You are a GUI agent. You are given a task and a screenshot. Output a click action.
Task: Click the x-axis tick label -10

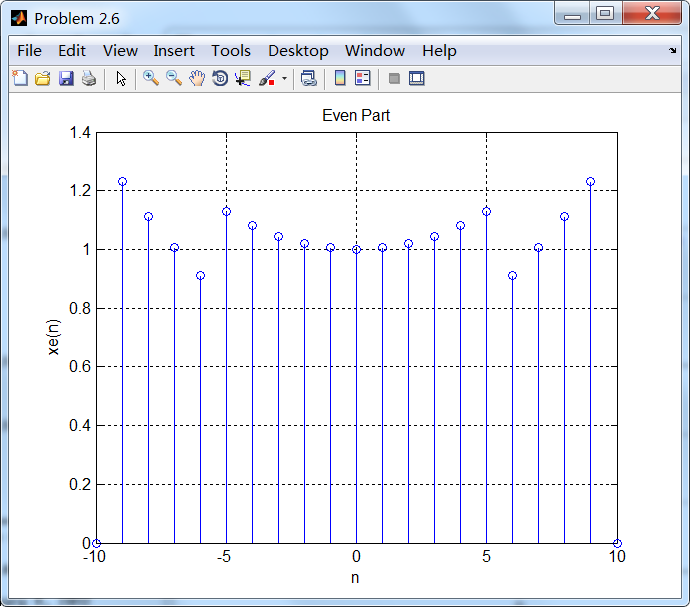[94, 557]
